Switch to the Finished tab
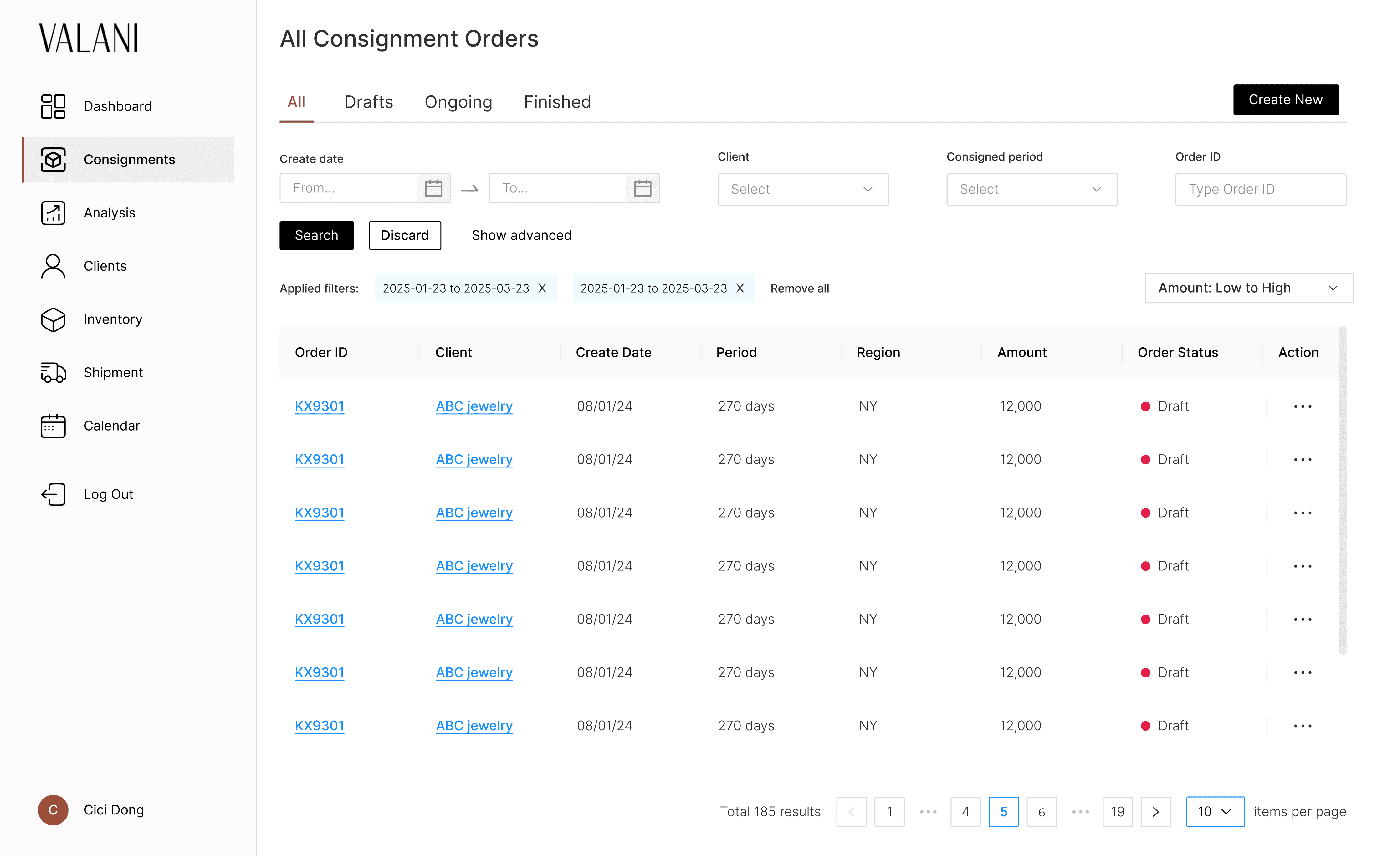 (x=557, y=102)
